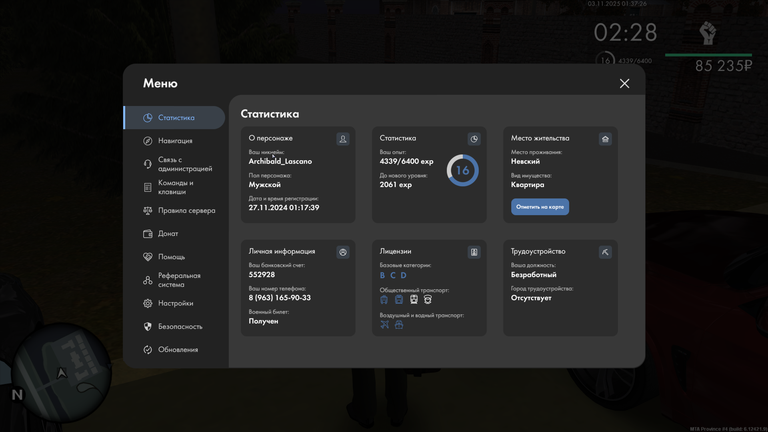Click the Меню window title

pyautogui.click(x=160, y=83)
